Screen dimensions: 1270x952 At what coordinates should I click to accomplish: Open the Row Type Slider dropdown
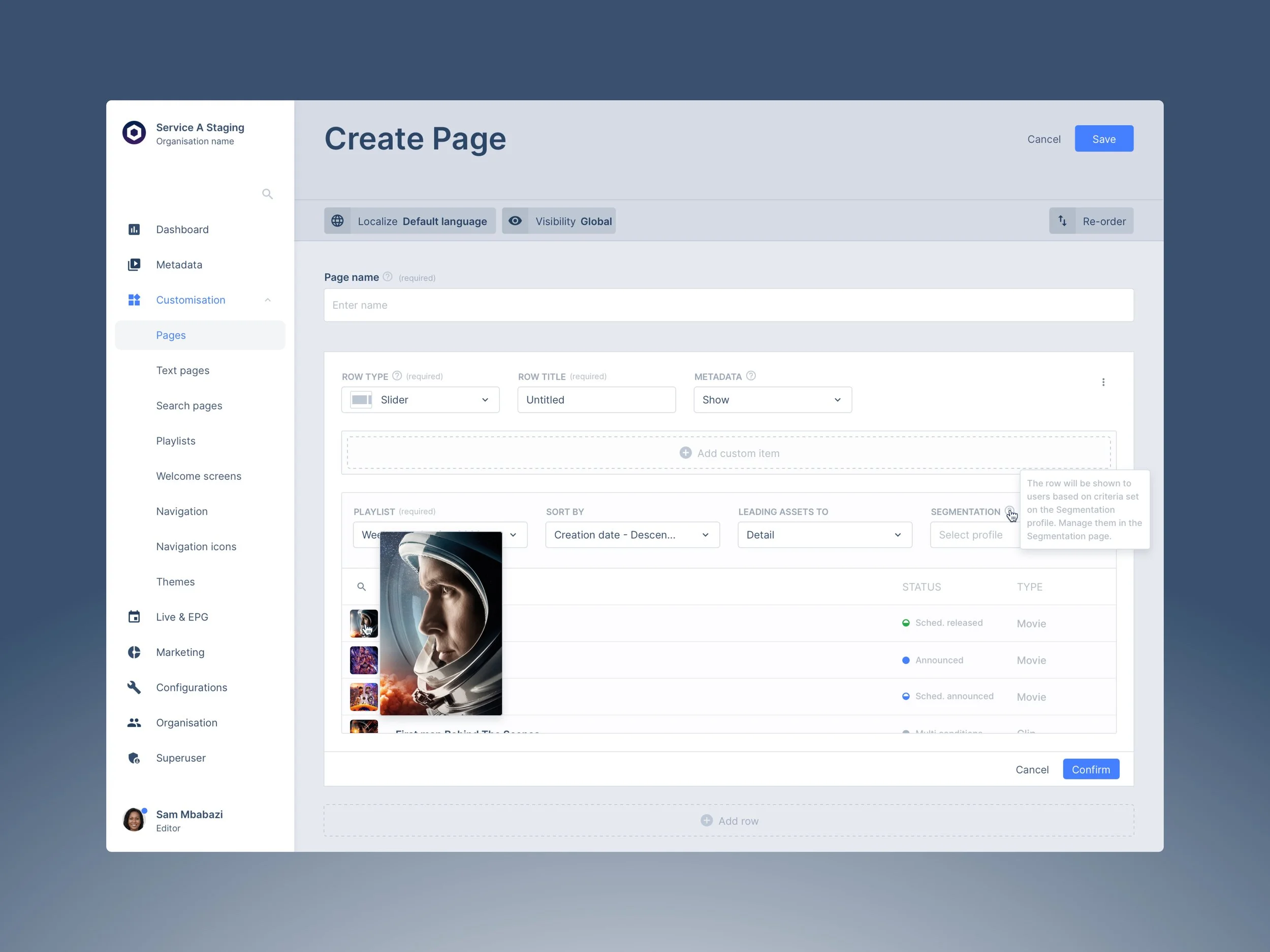click(x=420, y=400)
